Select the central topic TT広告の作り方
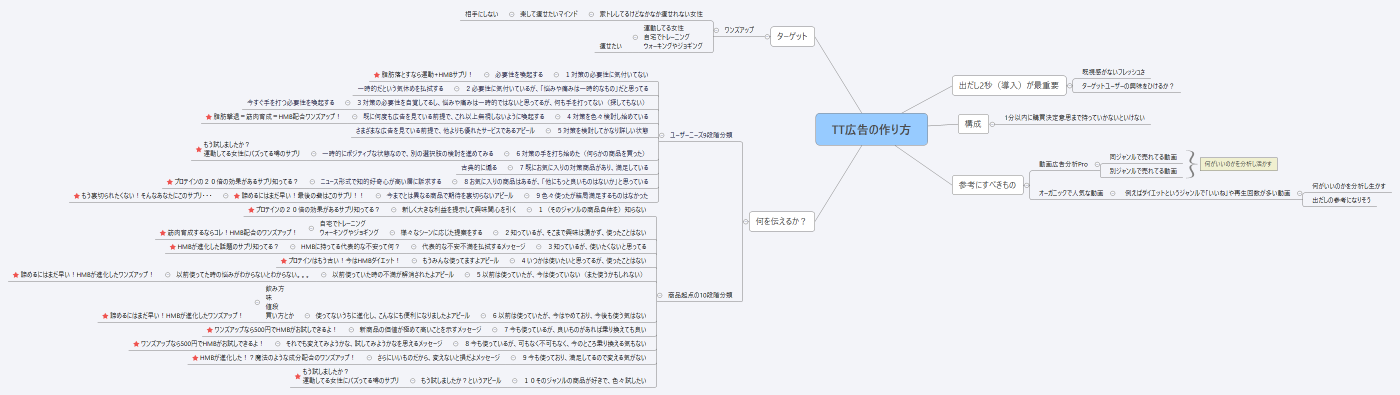 [871, 129]
